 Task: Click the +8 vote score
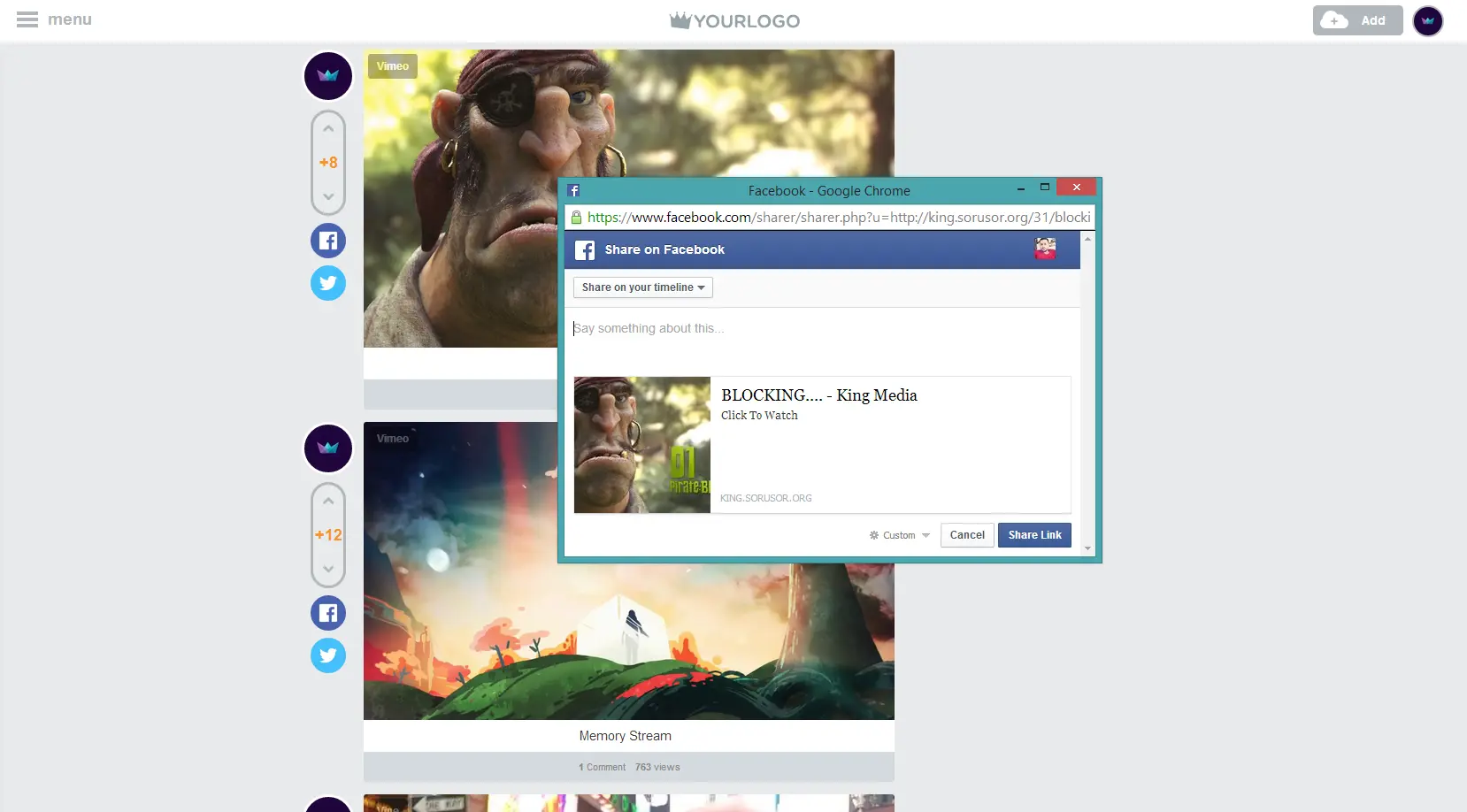[x=328, y=163]
